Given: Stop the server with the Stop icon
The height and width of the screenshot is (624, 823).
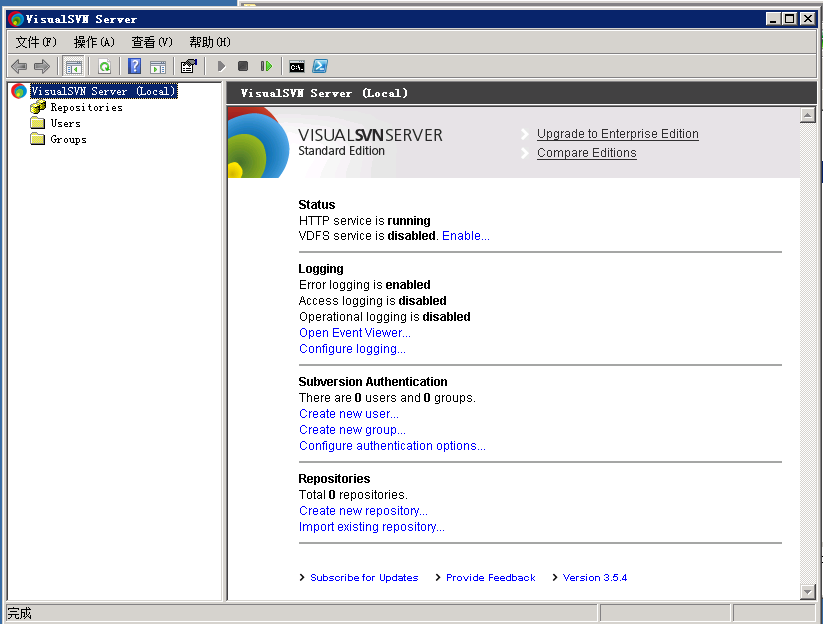Looking at the screenshot, I should 243,67.
